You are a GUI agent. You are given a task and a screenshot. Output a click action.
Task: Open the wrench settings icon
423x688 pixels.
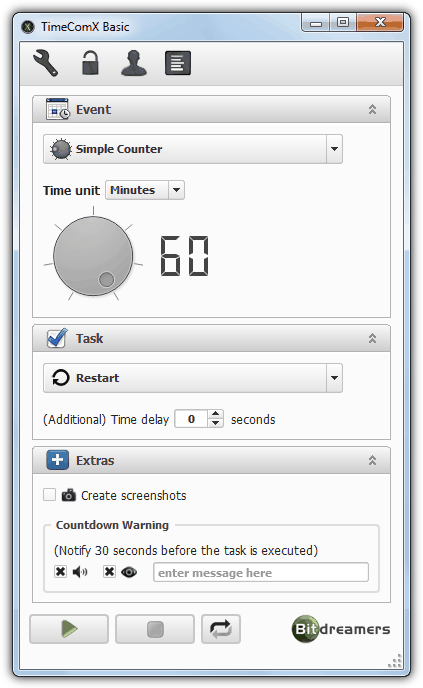coord(46,63)
